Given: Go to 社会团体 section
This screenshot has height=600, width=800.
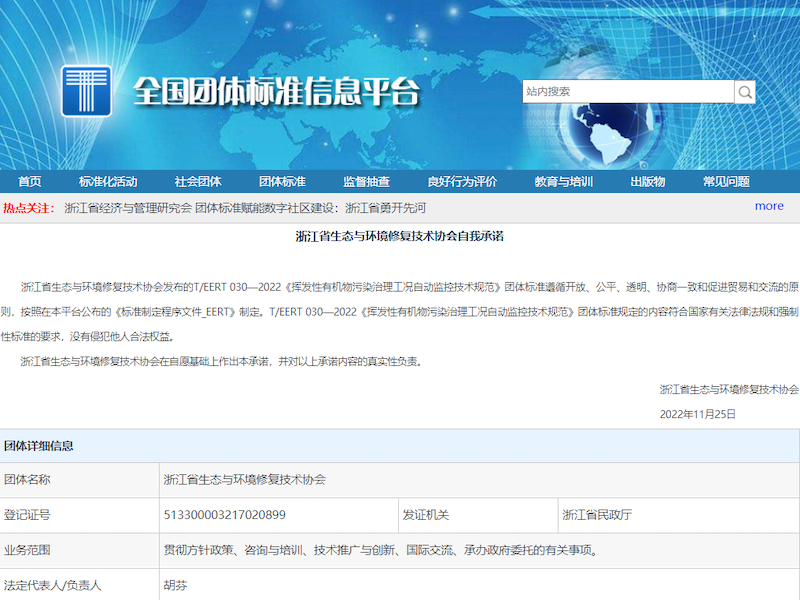Looking at the screenshot, I should click(x=198, y=182).
